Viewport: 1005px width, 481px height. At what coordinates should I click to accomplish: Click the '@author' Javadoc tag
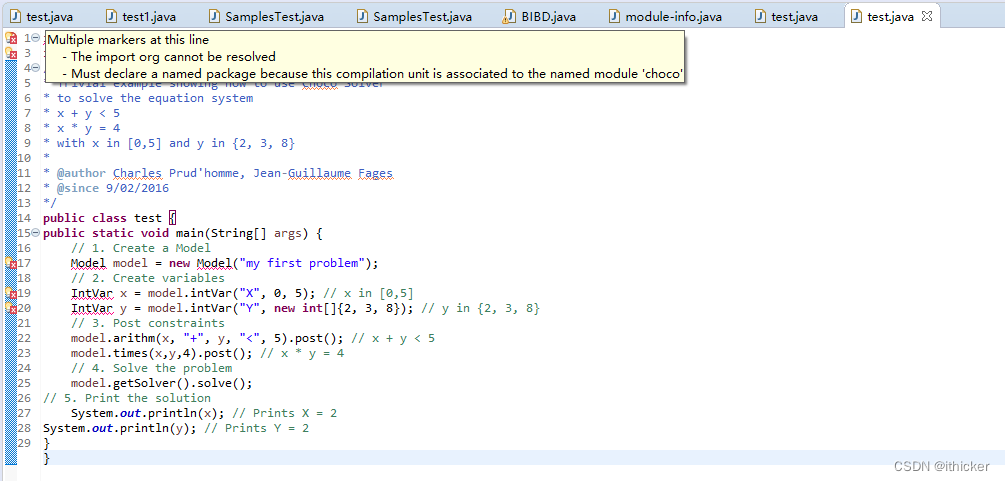point(81,173)
